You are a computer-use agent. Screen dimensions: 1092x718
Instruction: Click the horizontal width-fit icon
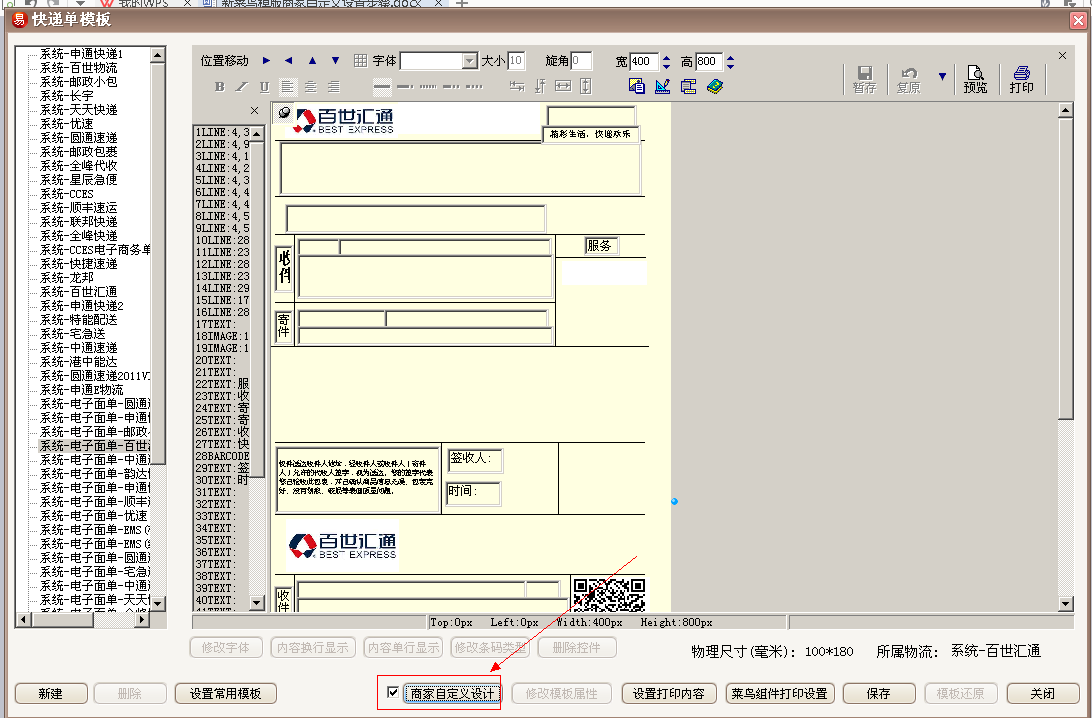coord(563,86)
